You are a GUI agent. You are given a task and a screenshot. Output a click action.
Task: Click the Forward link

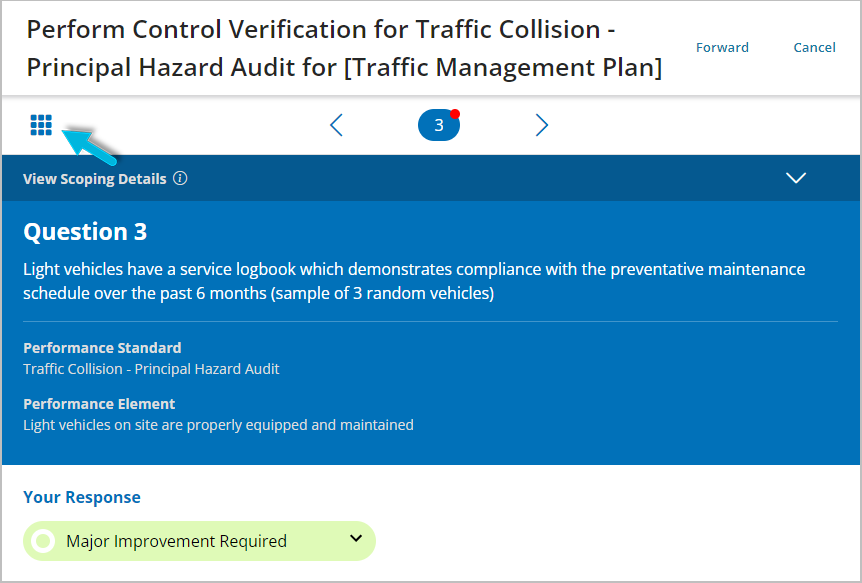click(x=722, y=47)
